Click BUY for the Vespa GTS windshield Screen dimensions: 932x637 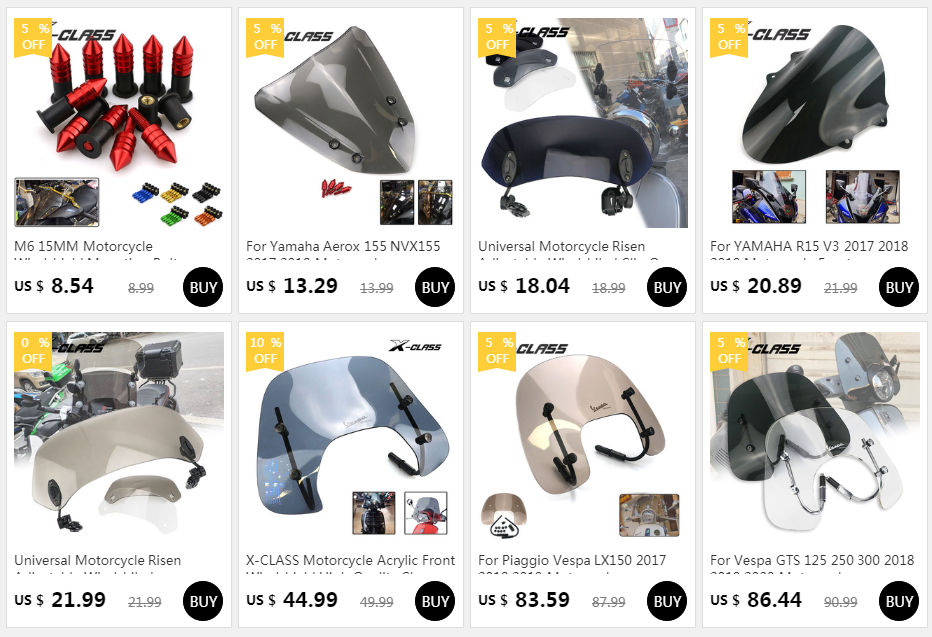tap(899, 601)
